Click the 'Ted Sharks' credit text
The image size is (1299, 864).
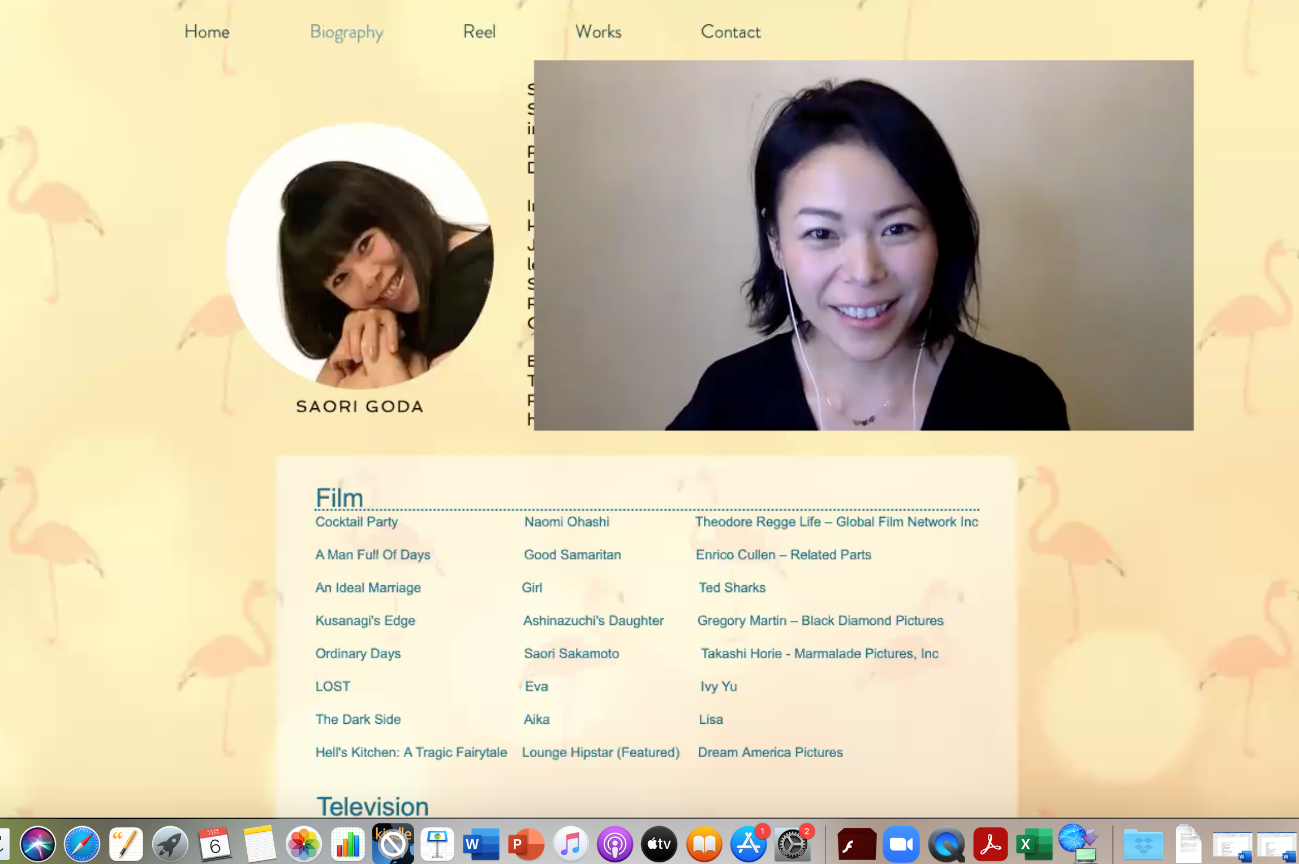tap(732, 588)
